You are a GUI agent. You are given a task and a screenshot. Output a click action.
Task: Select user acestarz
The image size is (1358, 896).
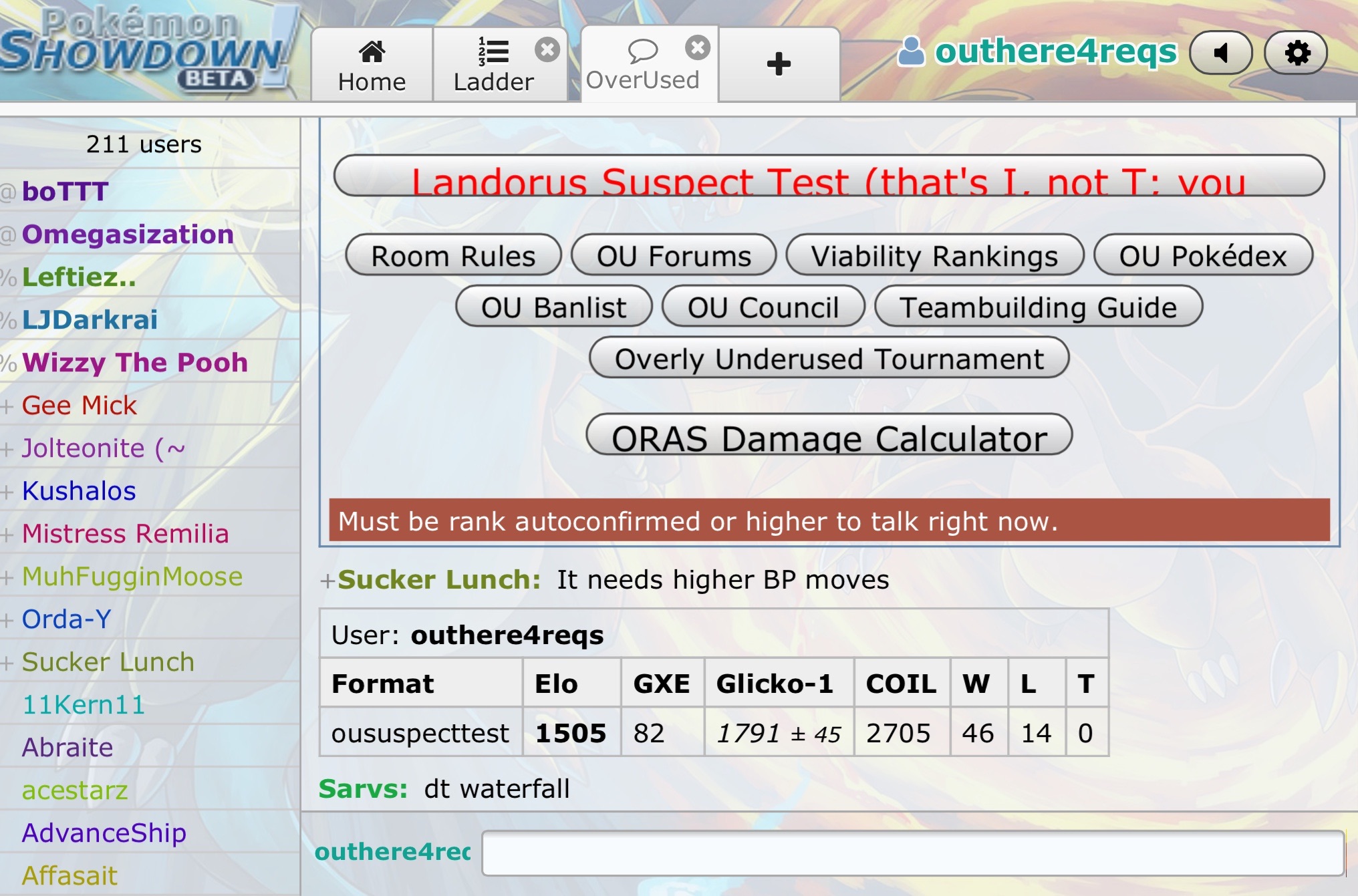150,790
